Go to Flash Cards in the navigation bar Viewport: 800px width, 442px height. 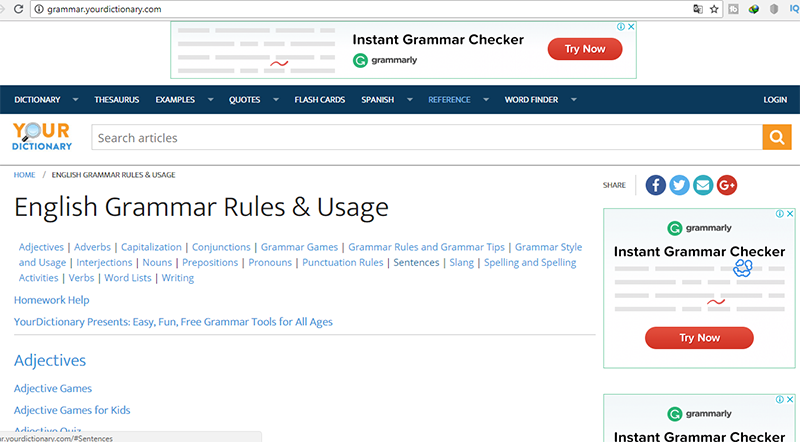coord(319,100)
